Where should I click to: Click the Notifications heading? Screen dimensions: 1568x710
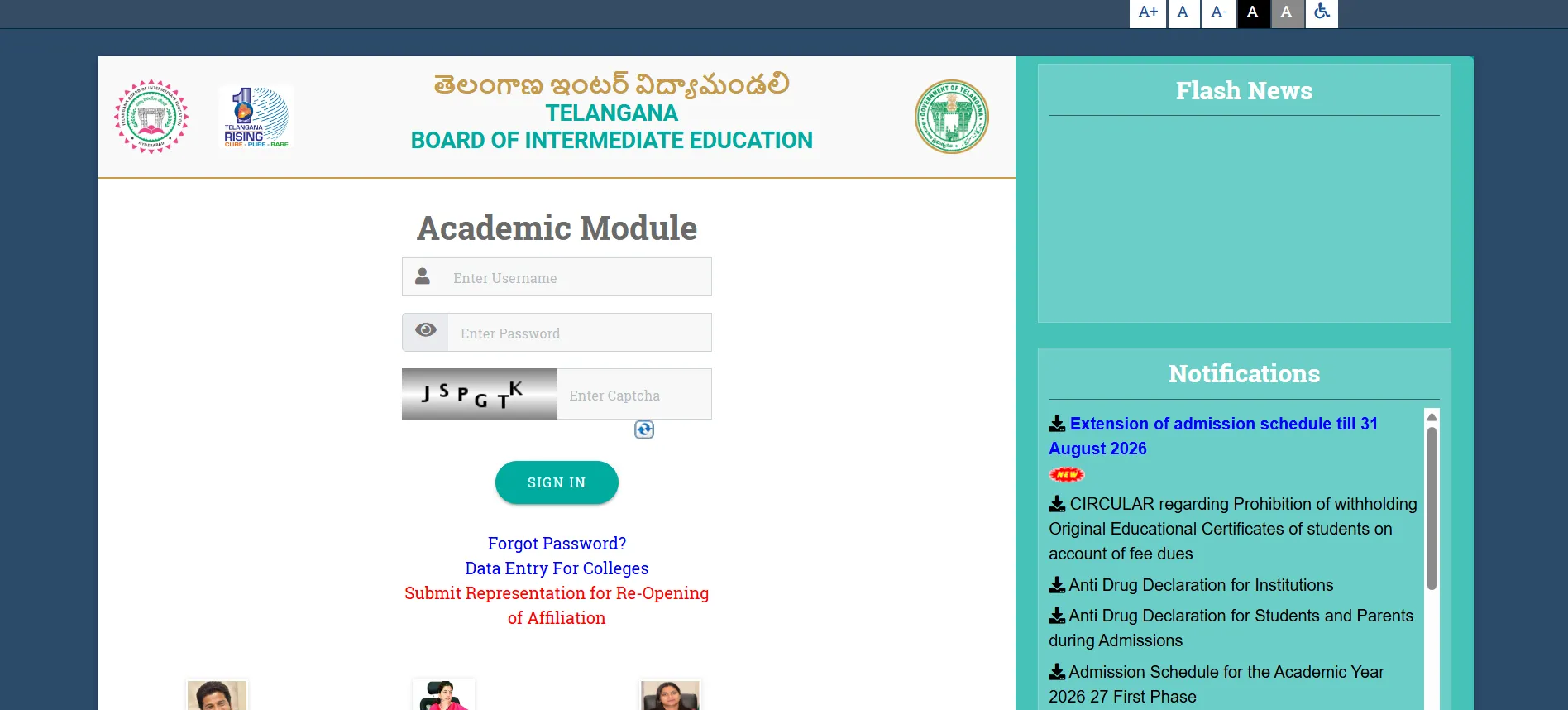point(1244,373)
